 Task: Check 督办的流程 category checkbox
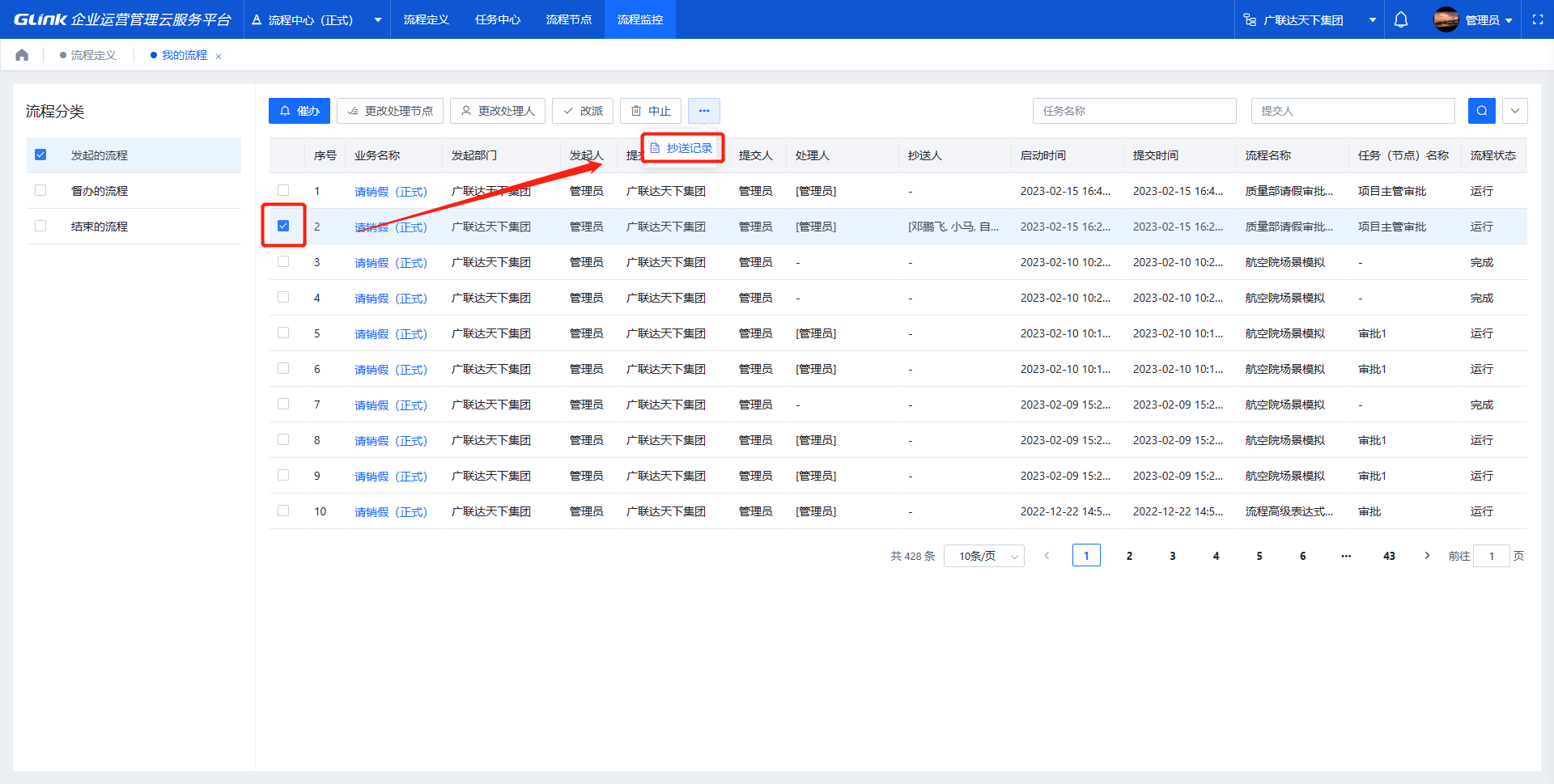(40, 190)
